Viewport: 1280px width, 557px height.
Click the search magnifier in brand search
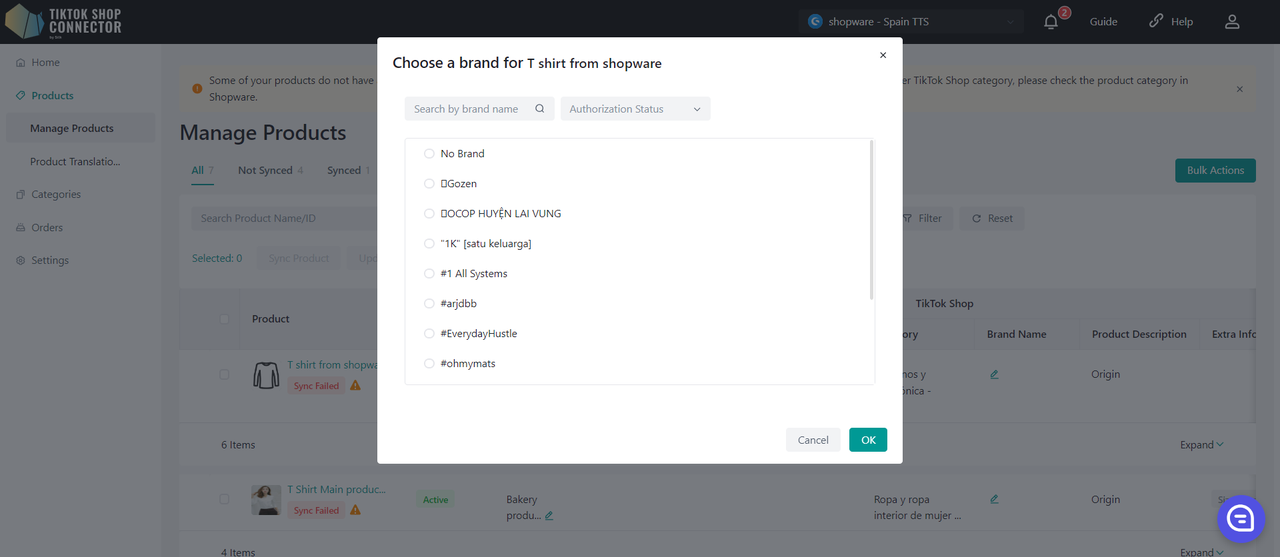coord(540,109)
